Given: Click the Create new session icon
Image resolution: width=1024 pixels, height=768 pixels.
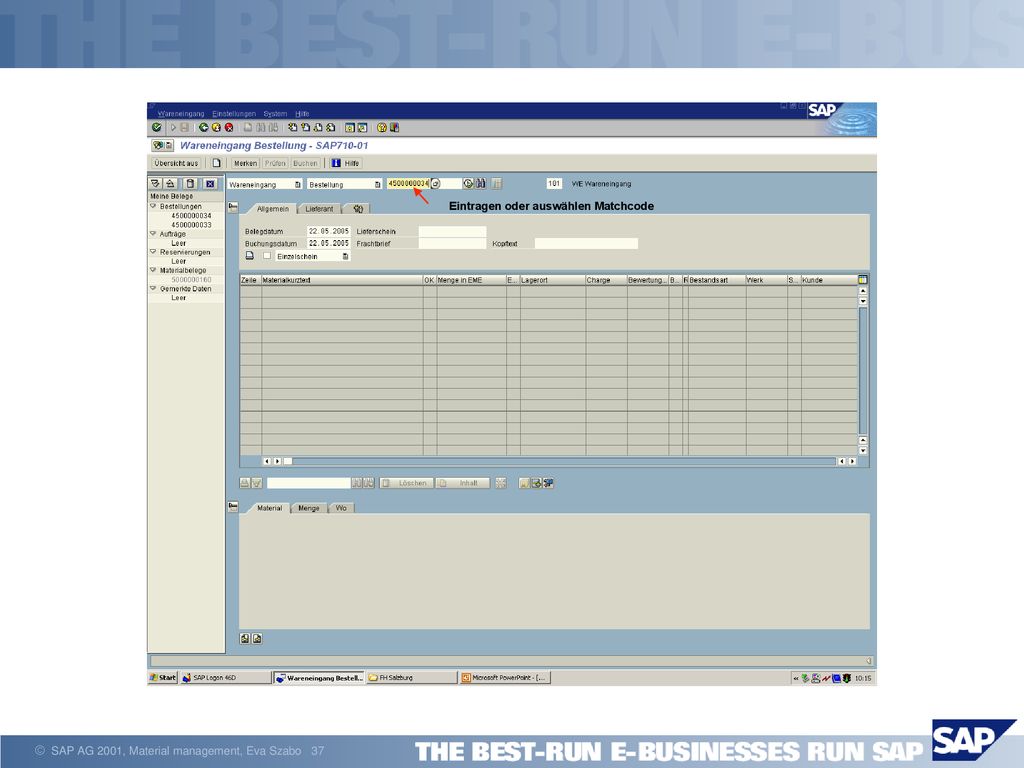Looking at the screenshot, I should (x=349, y=127).
